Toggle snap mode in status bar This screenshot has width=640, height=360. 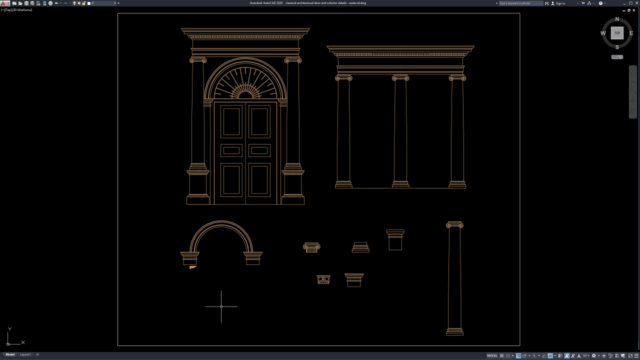(508, 356)
